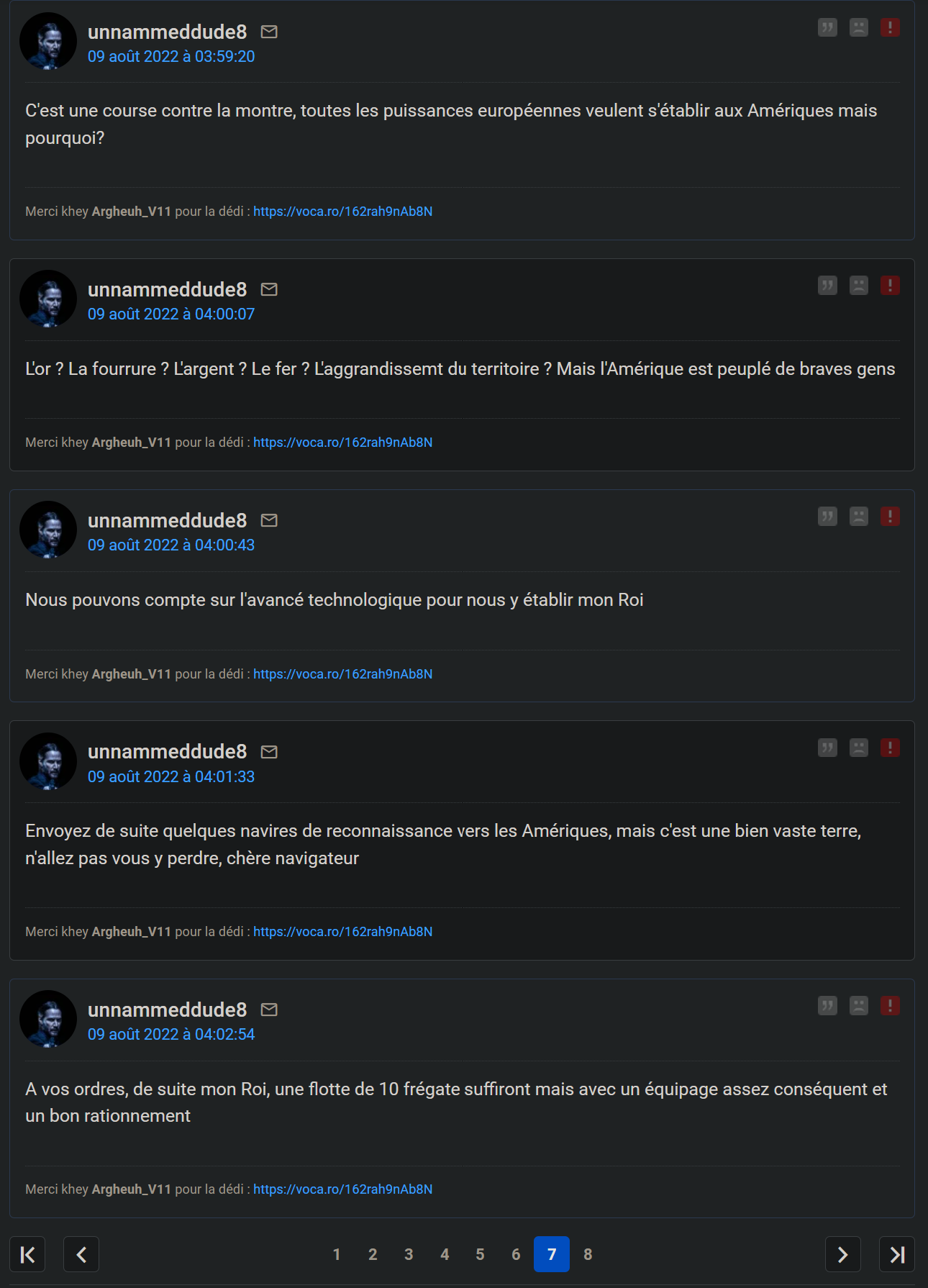Viewport: 928px width, 1288px height.
Task: Click avatar of the 04:00:43 post
Action: (x=48, y=530)
